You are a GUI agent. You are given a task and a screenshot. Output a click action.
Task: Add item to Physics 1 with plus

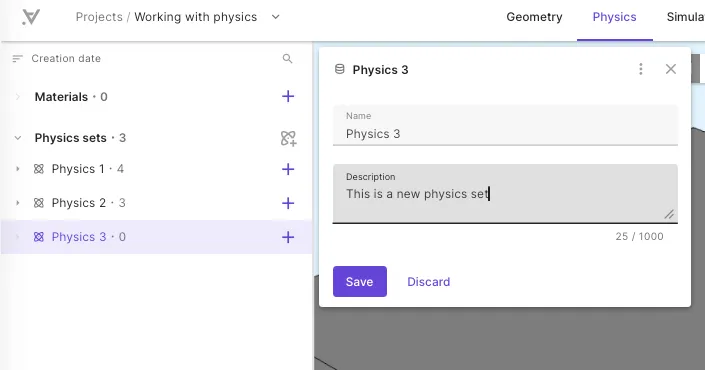coord(288,169)
